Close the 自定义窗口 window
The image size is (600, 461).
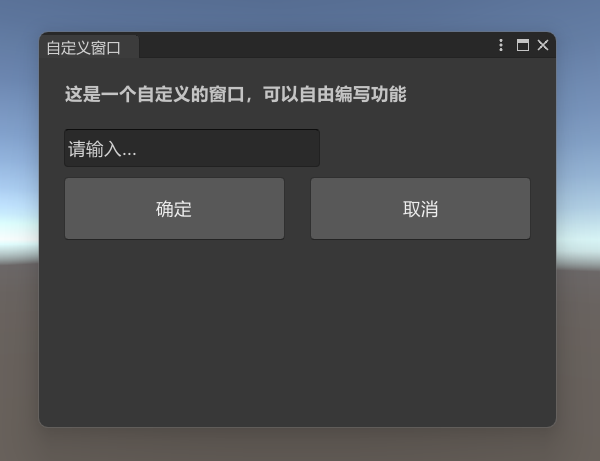[543, 45]
